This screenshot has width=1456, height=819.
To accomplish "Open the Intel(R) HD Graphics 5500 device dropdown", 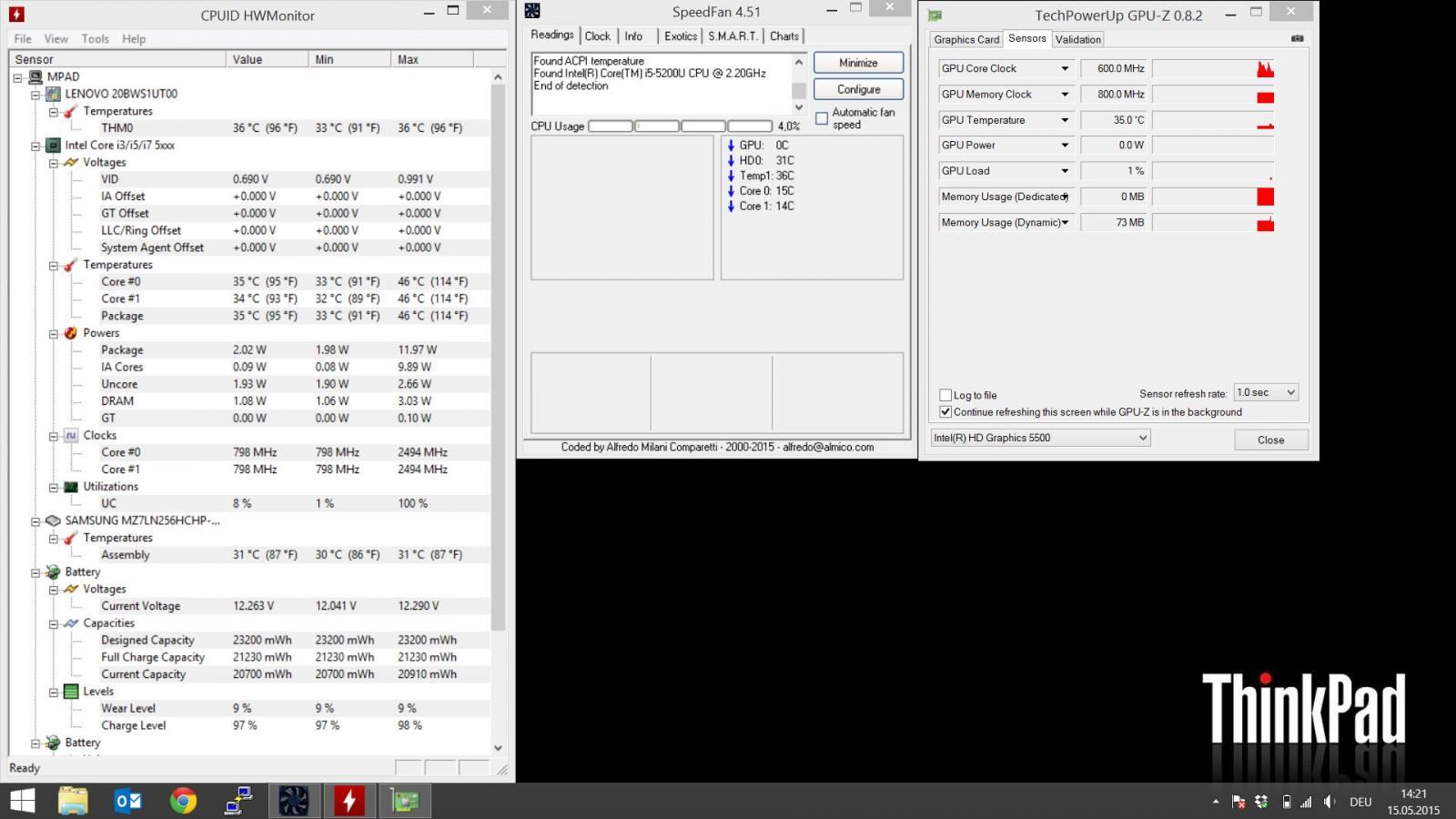I will tap(1040, 438).
